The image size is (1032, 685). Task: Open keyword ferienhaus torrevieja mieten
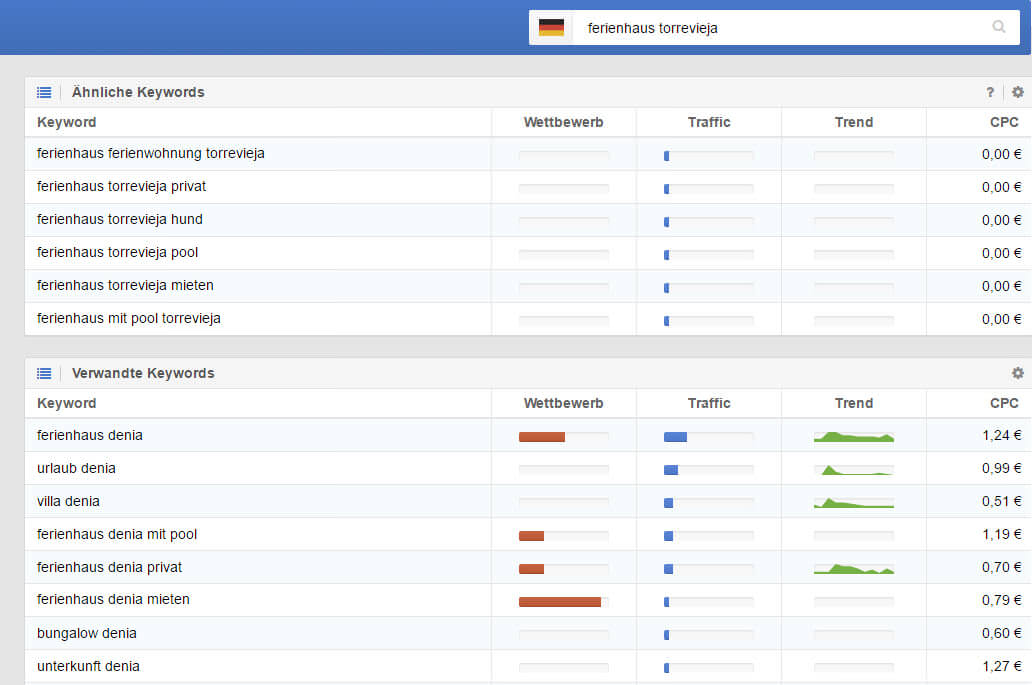click(125, 285)
